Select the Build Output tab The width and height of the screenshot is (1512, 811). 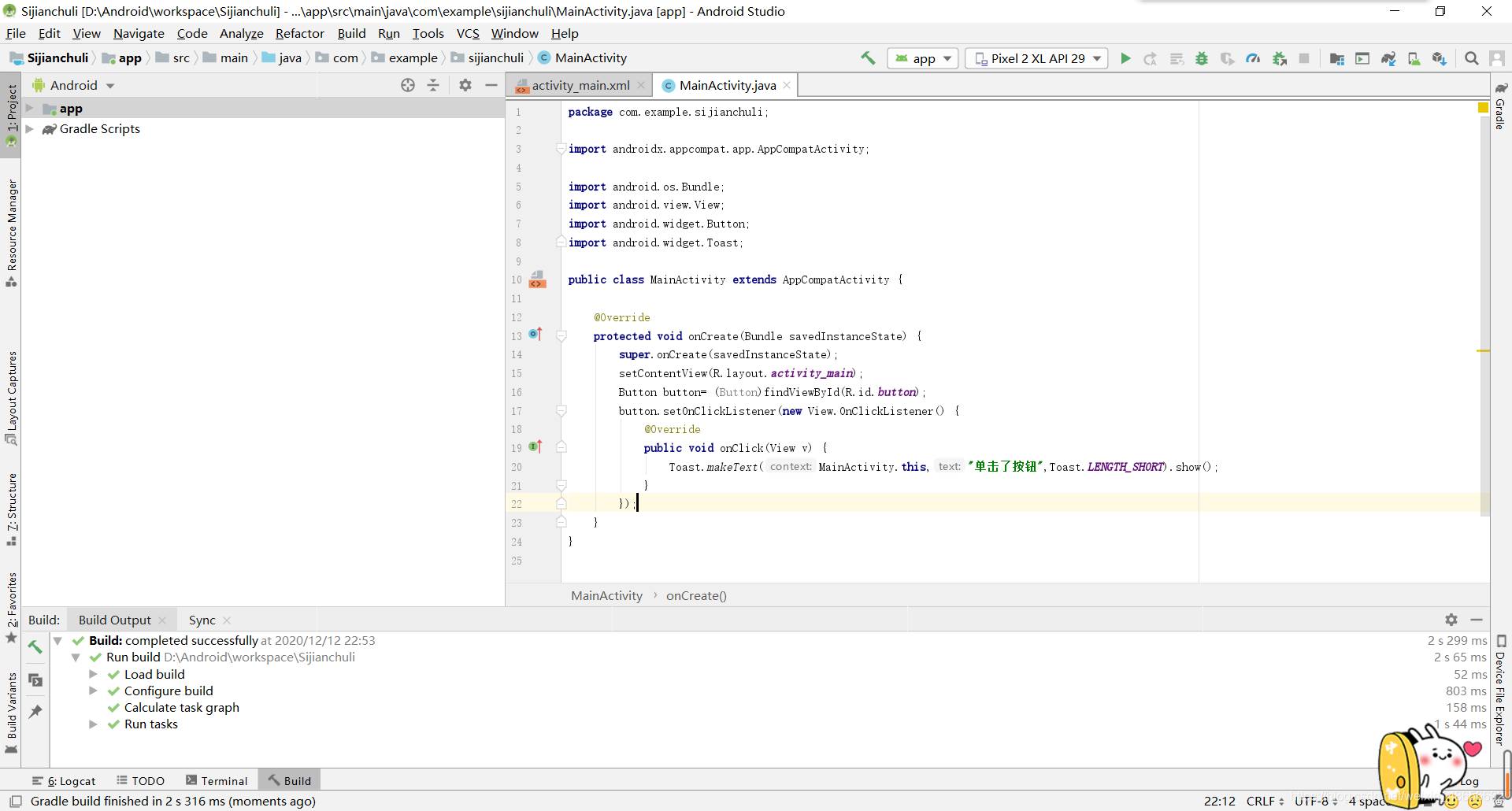114,620
